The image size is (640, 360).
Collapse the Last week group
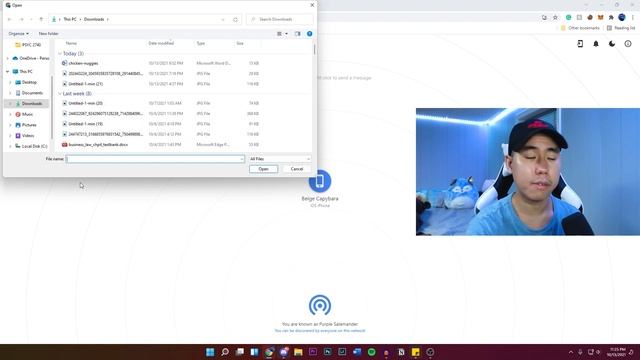pyautogui.click(x=60, y=93)
